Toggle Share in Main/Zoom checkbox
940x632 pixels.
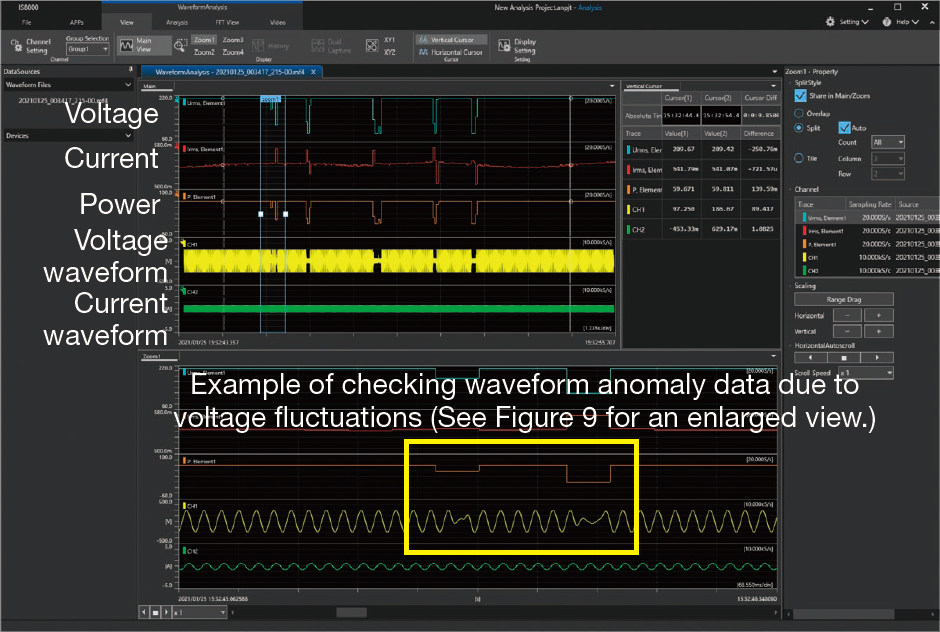click(x=800, y=95)
